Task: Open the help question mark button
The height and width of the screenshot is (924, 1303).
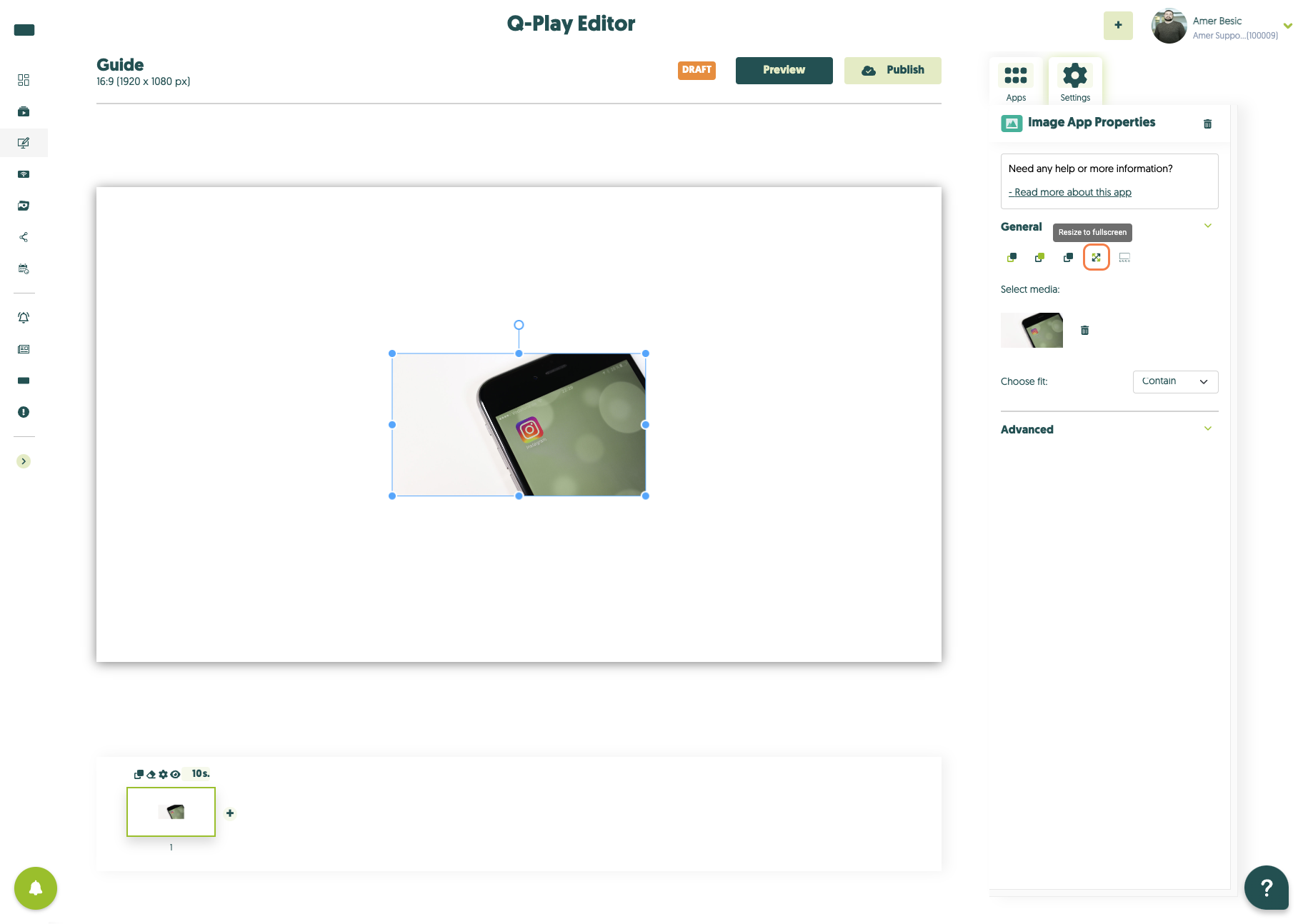Action: click(x=1267, y=888)
